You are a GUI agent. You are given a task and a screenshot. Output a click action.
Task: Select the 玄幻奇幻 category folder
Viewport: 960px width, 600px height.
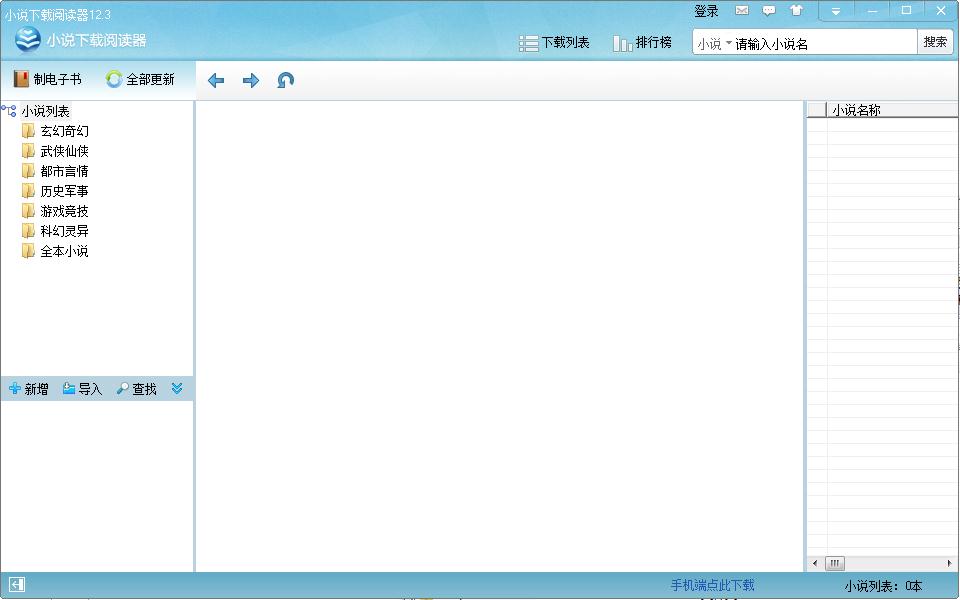coord(64,131)
